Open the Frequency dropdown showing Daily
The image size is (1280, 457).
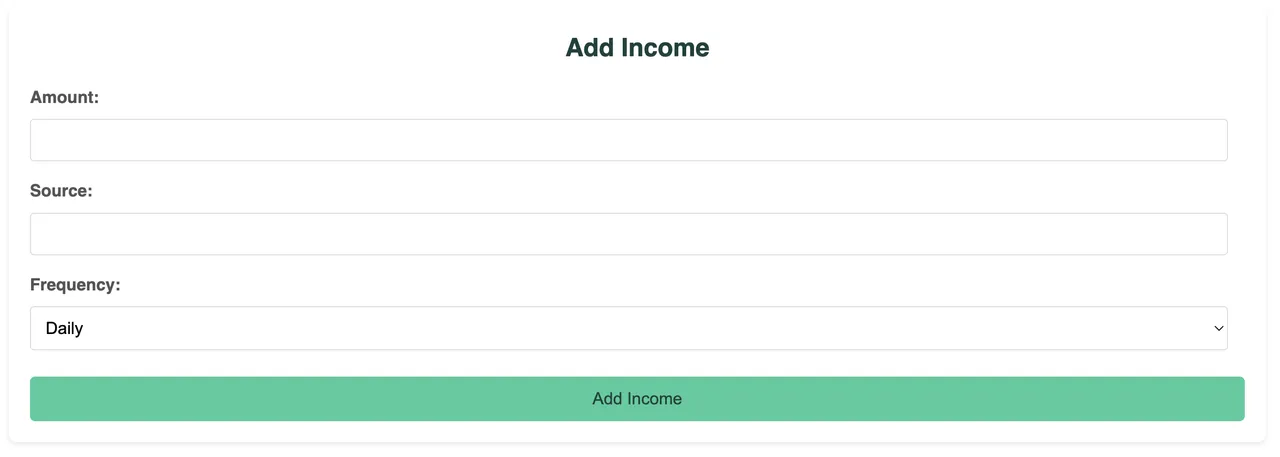coord(628,328)
